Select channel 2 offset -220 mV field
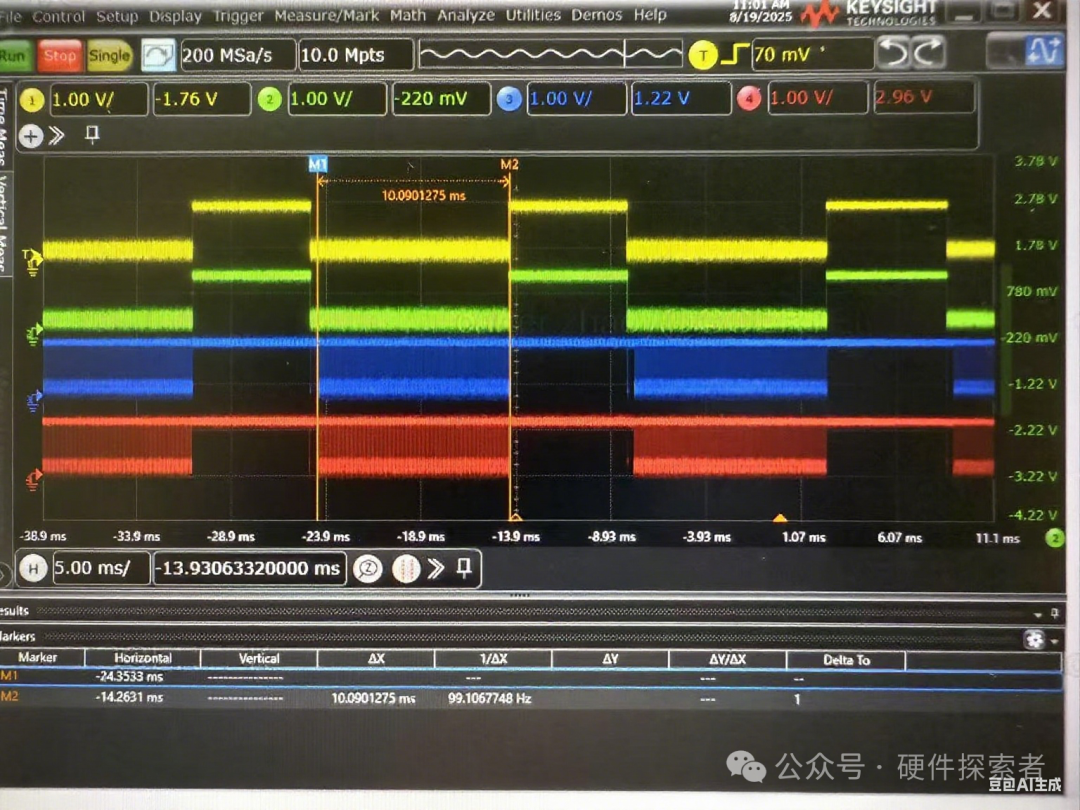 tap(441, 98)
